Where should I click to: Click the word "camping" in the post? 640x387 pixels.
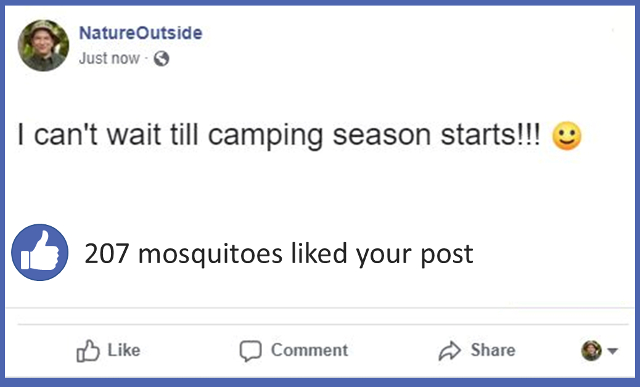[x=266, y=136]
